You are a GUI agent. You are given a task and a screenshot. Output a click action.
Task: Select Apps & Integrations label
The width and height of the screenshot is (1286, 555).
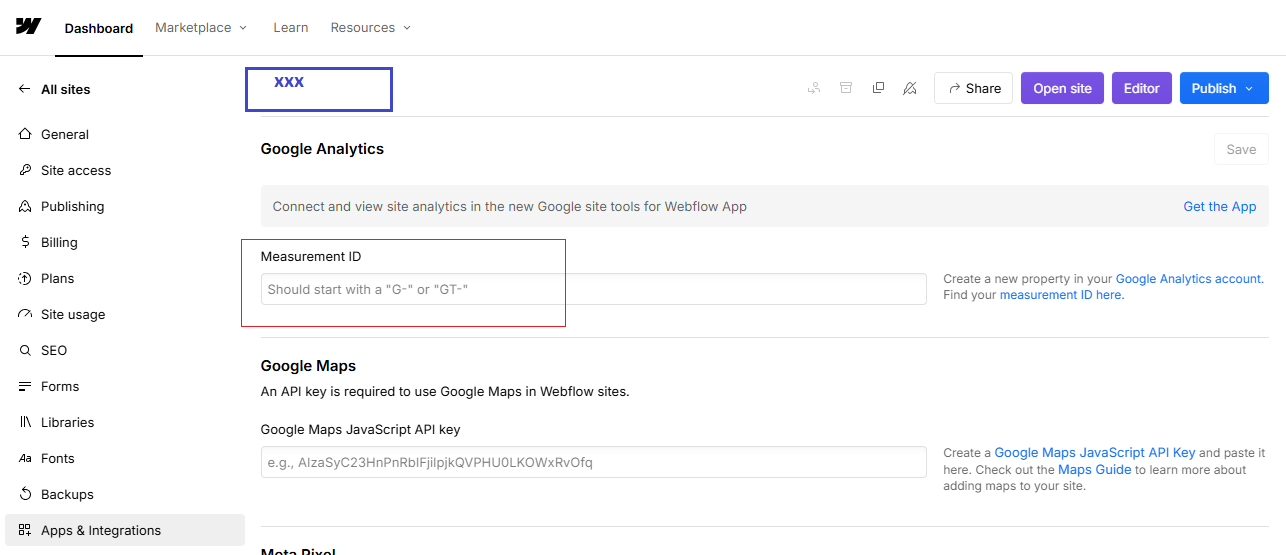[101, 530]
